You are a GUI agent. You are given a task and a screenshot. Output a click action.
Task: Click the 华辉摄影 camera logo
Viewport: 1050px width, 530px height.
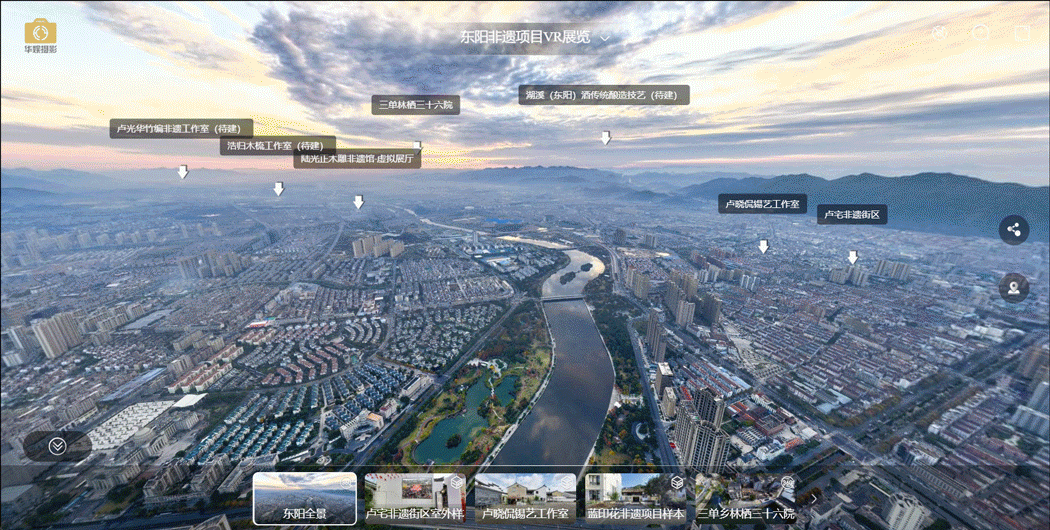pos(40,34)
